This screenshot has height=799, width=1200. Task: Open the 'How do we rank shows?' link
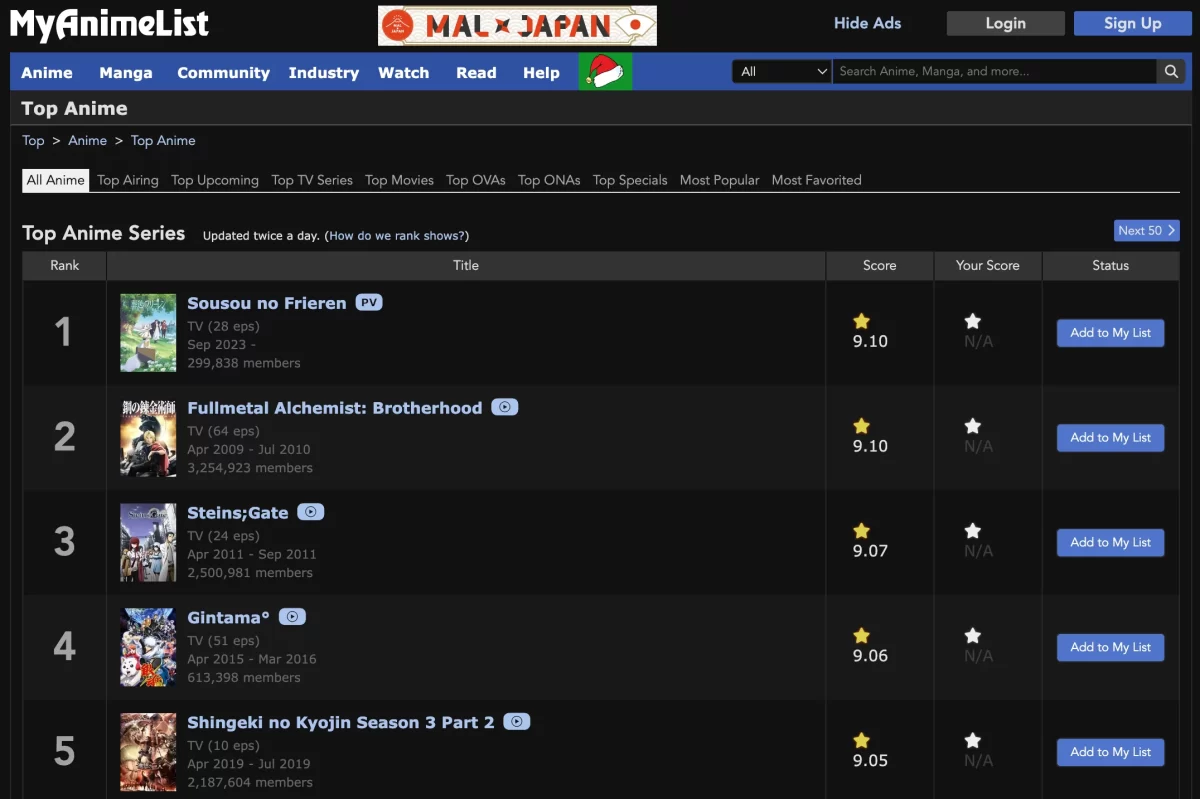[397, 236]
